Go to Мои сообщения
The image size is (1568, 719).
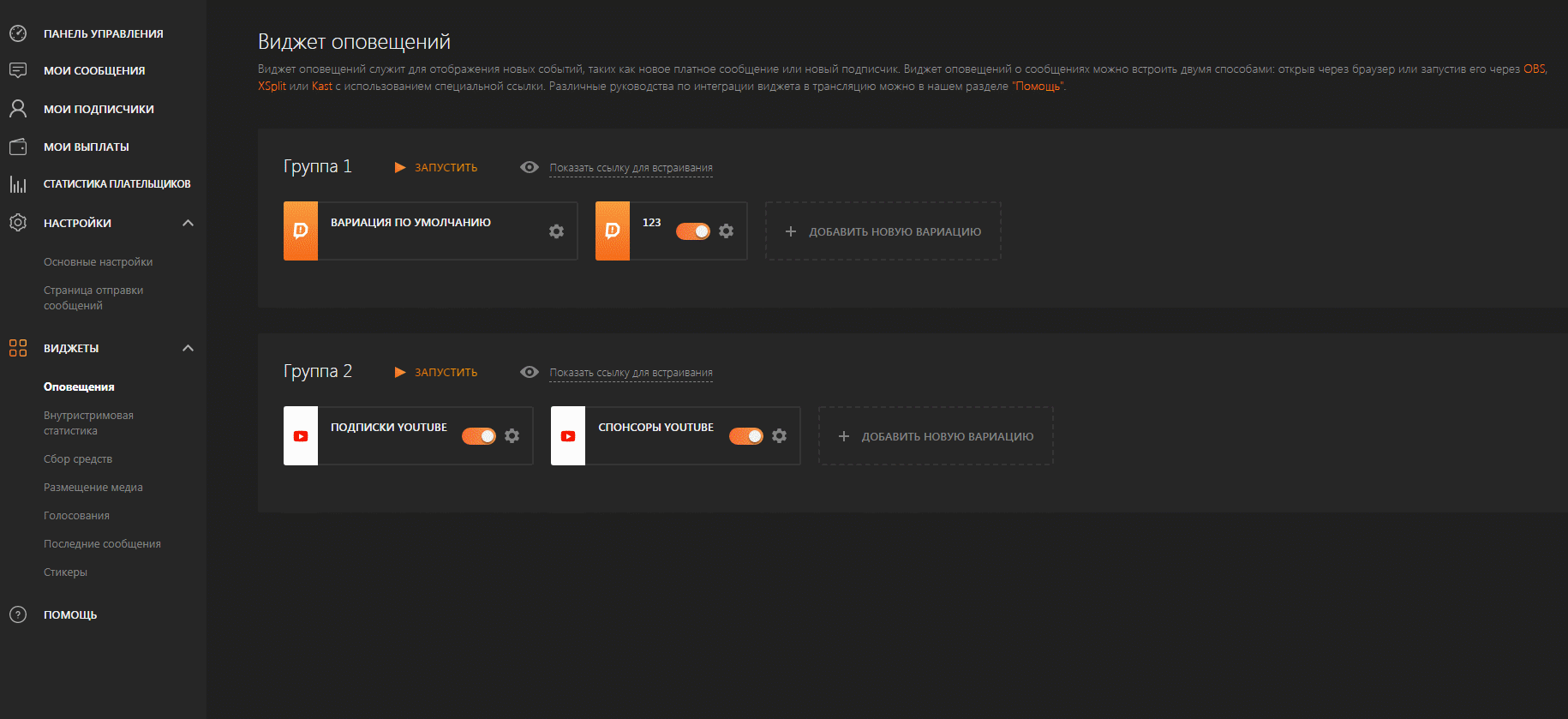(x=94, y=71)
